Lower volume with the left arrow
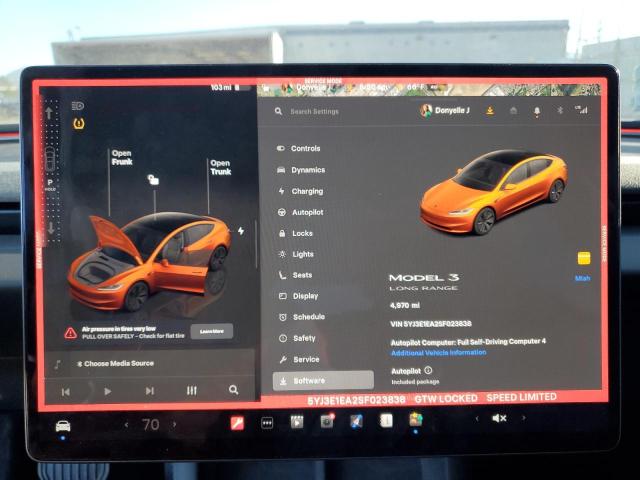640x480 pixels. (476, 418)
